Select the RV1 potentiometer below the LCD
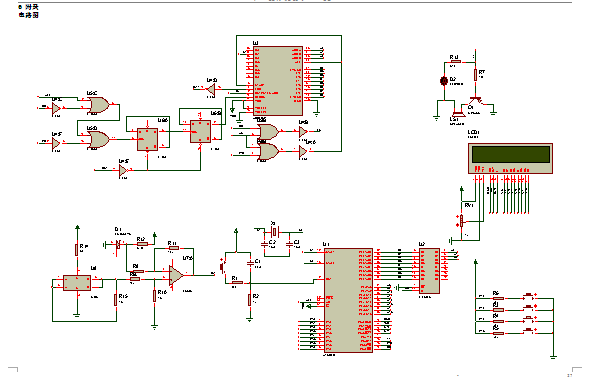 tap(461, 220)
